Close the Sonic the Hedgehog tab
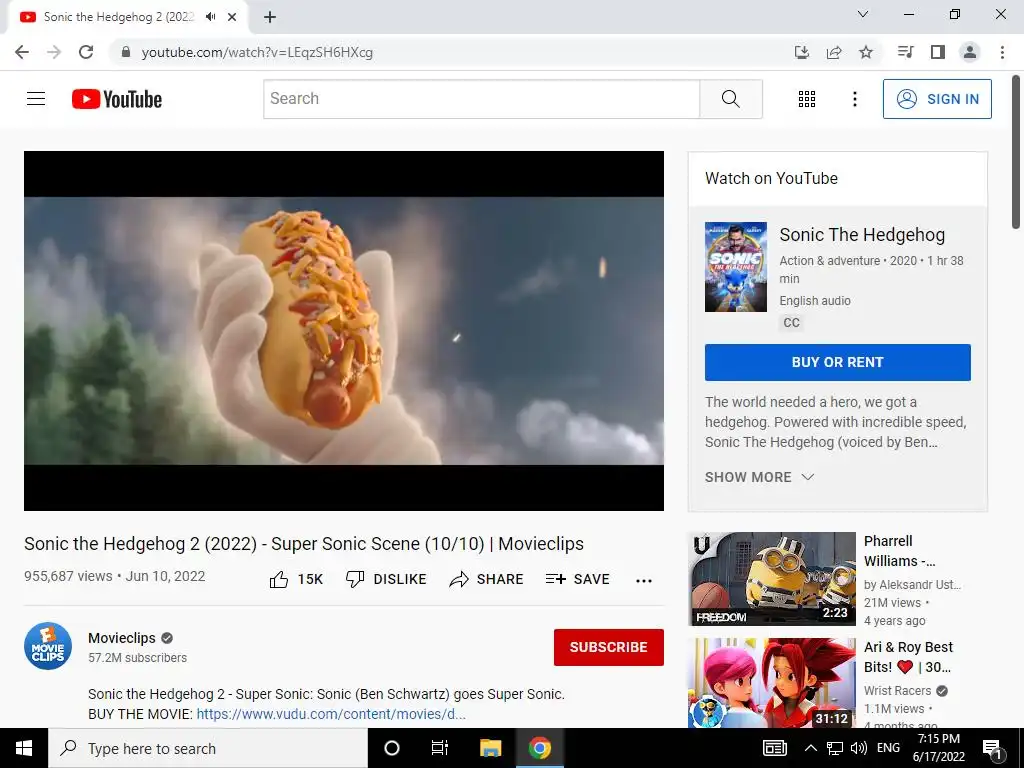The height and width of the screenshot is (768, 1024). coord(232,17)
